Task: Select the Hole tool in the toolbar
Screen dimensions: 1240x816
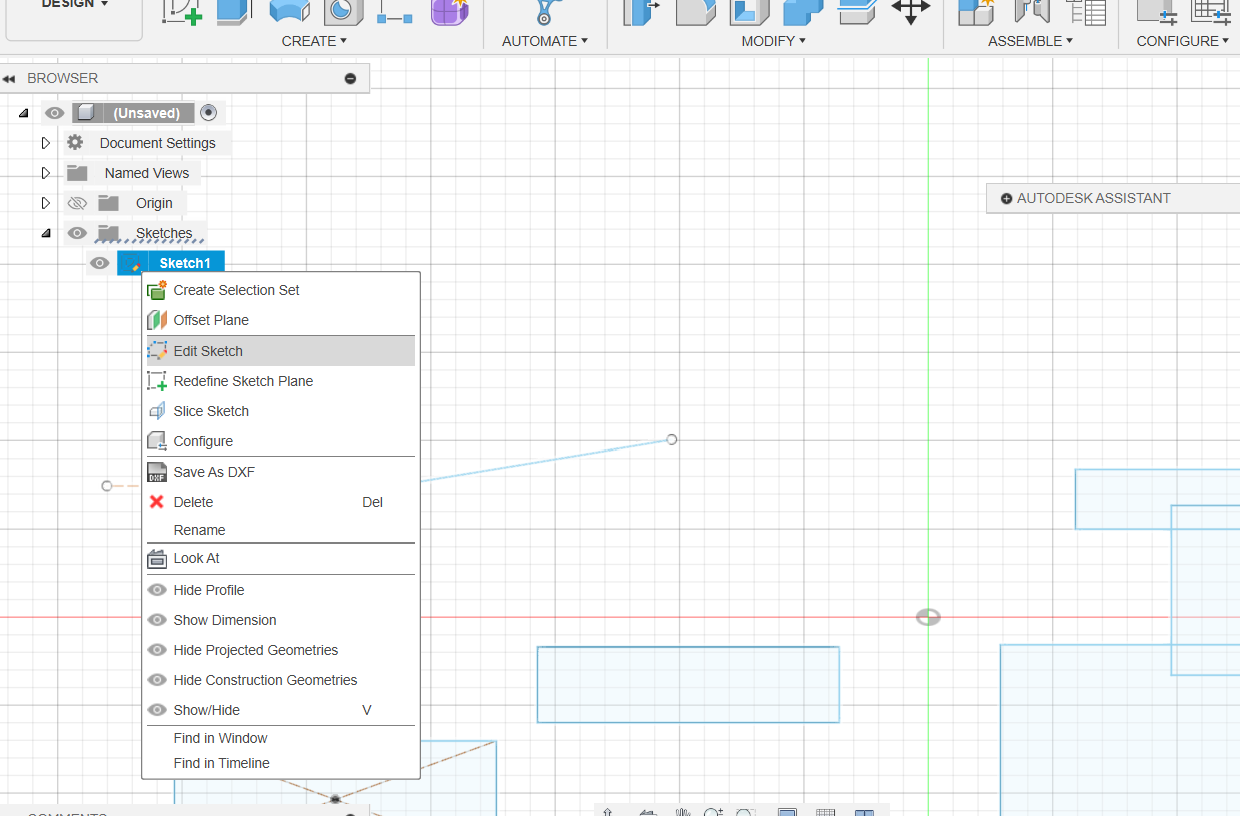Action: tap(343, 11)
